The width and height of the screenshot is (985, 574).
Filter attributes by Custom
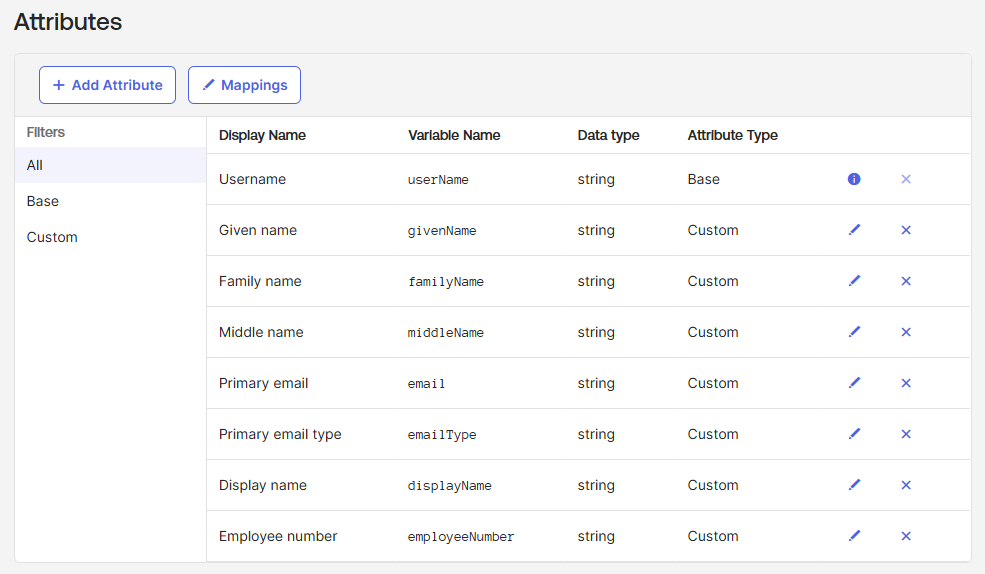click(x=111, y=237)
